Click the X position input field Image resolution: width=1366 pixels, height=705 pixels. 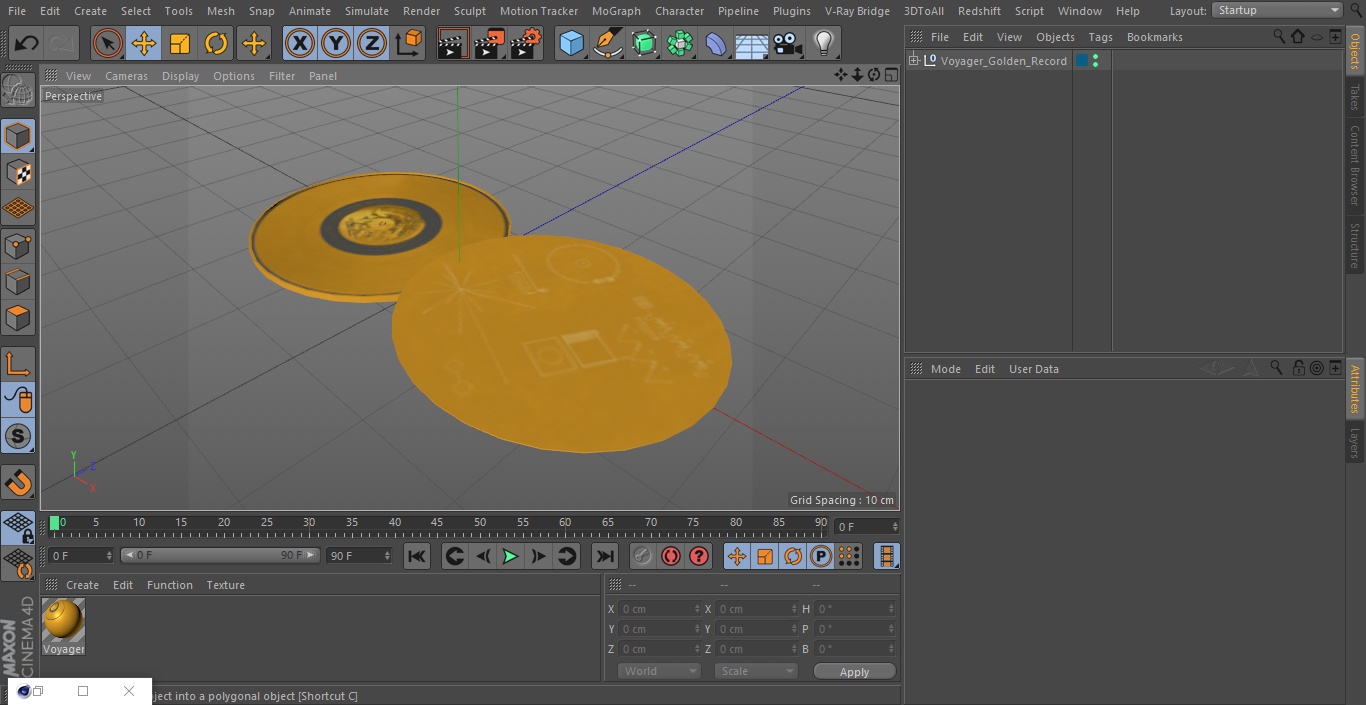pyautogui.click(x=659, y=608)
